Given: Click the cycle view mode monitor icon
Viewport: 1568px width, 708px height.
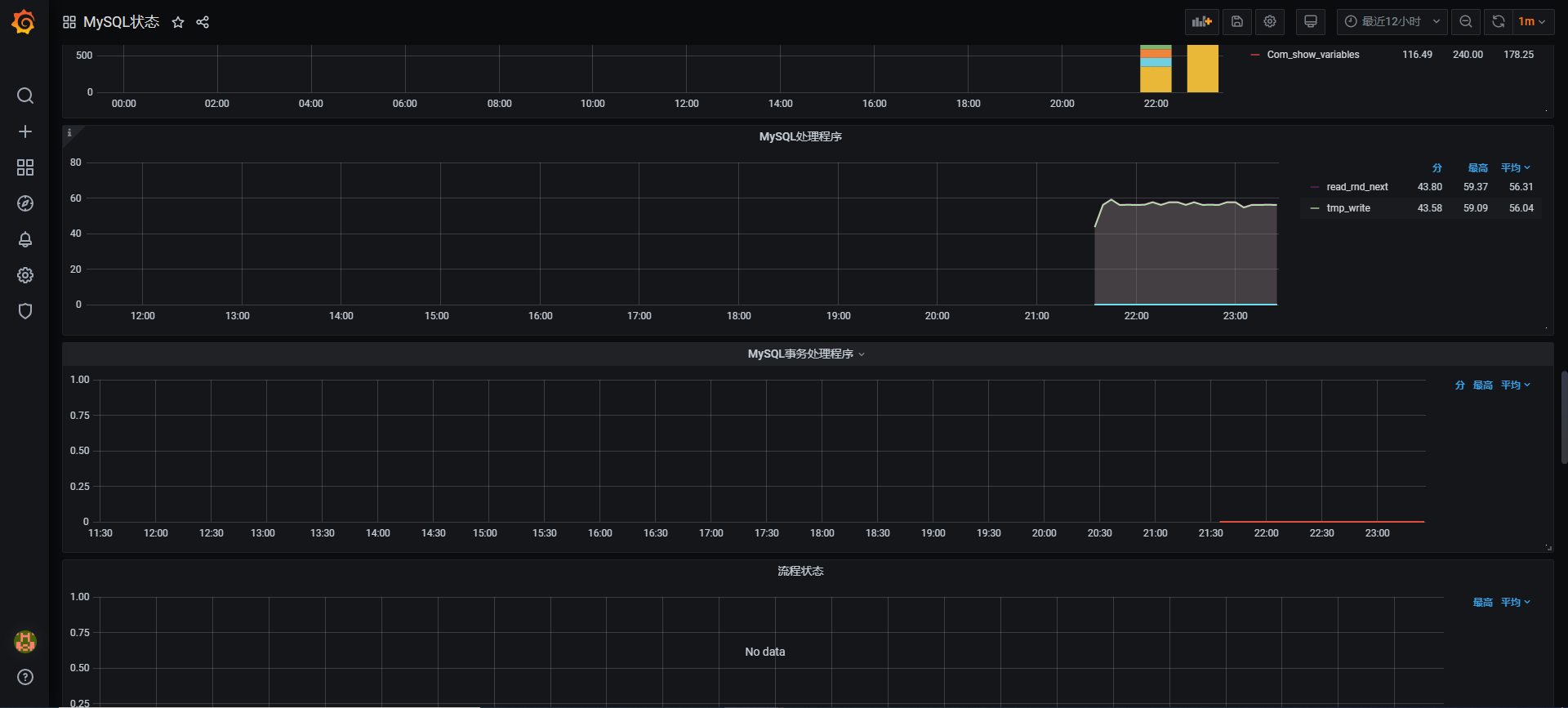Looking at the screenshot, I should 1311,22.
